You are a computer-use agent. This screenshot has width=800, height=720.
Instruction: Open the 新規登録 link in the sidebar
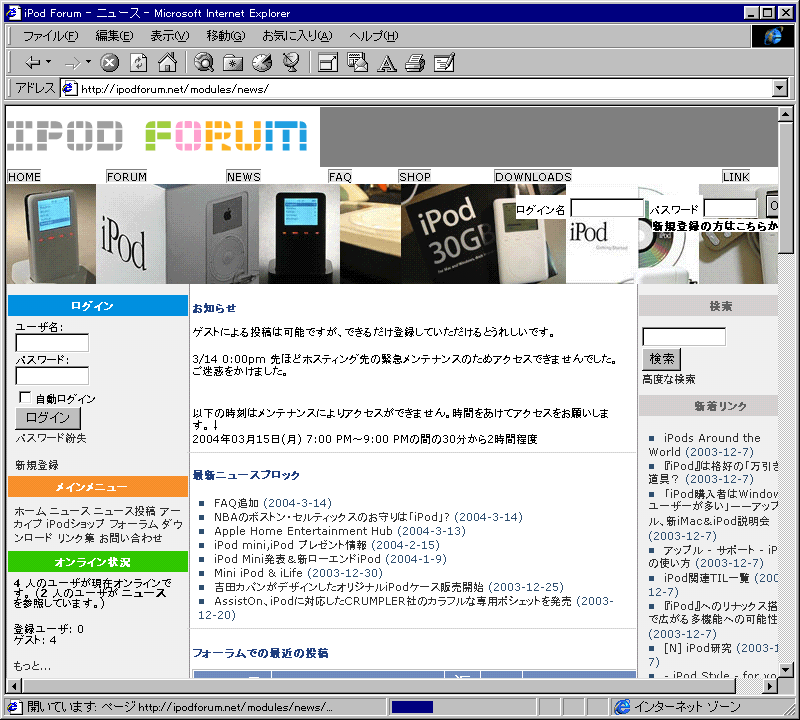coord(37,465)
